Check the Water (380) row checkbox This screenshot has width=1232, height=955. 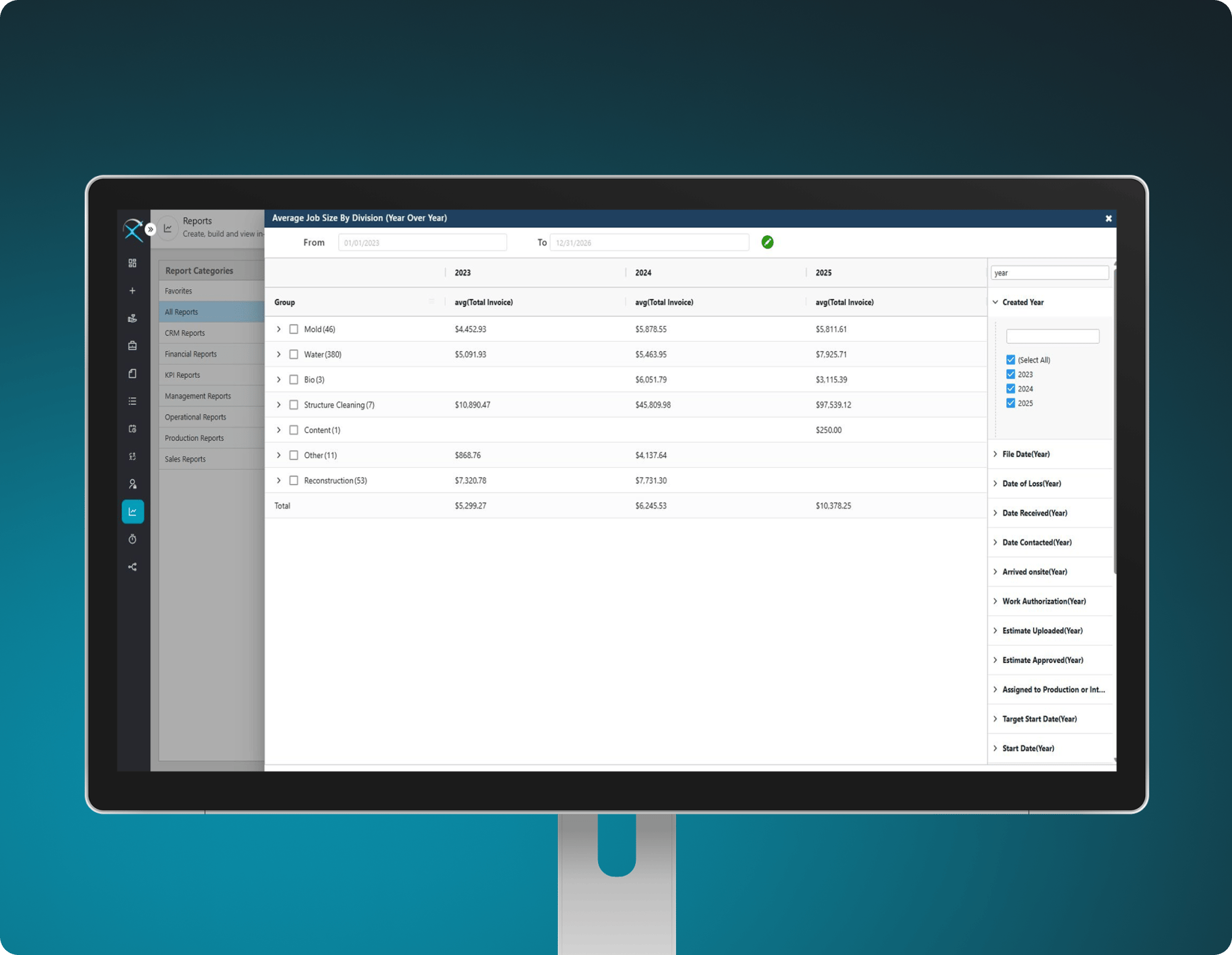pyautogui.click(x=294, y=355)
